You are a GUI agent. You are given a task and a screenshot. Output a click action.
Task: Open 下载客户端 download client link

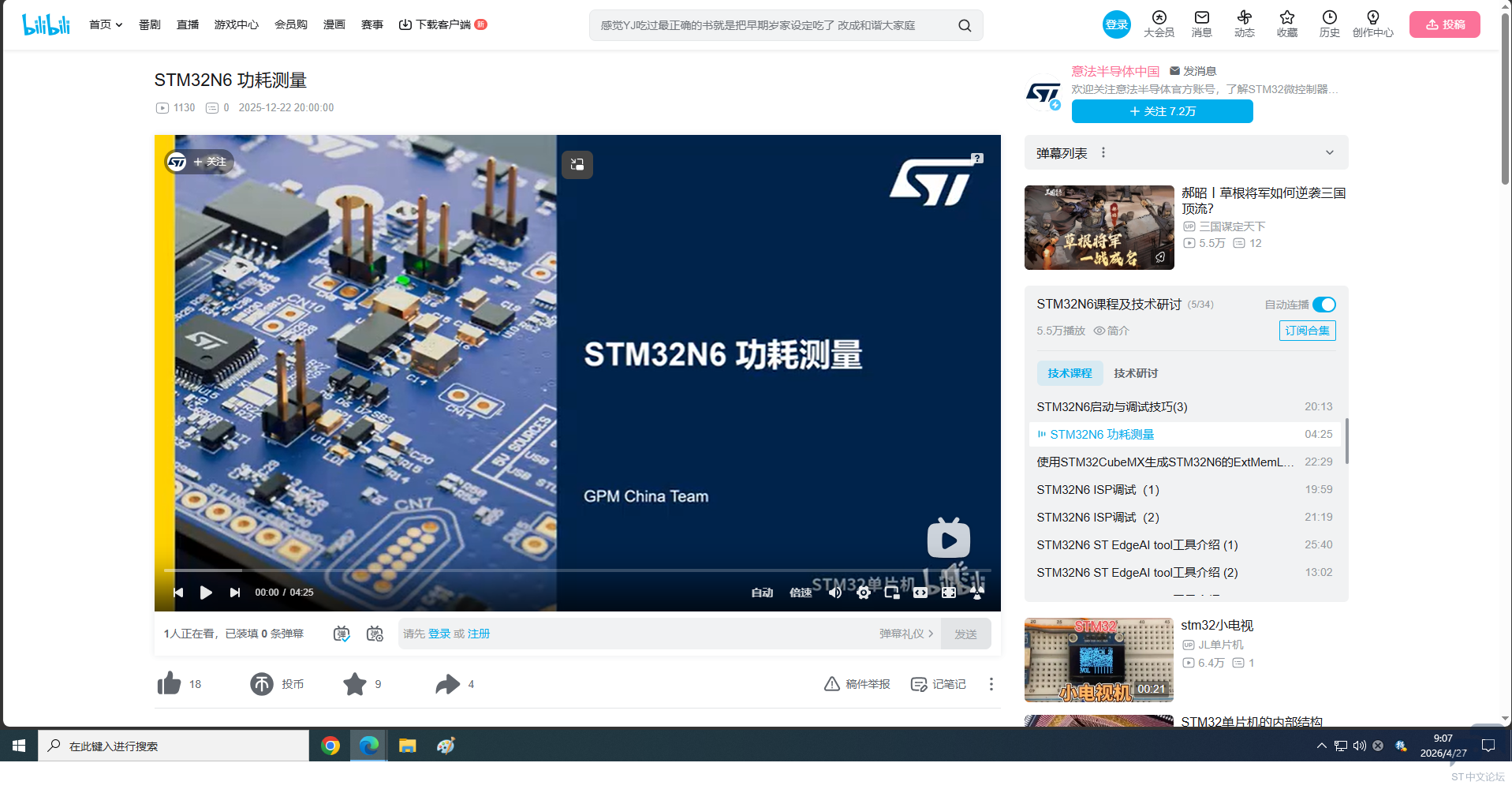click(442, 24)
